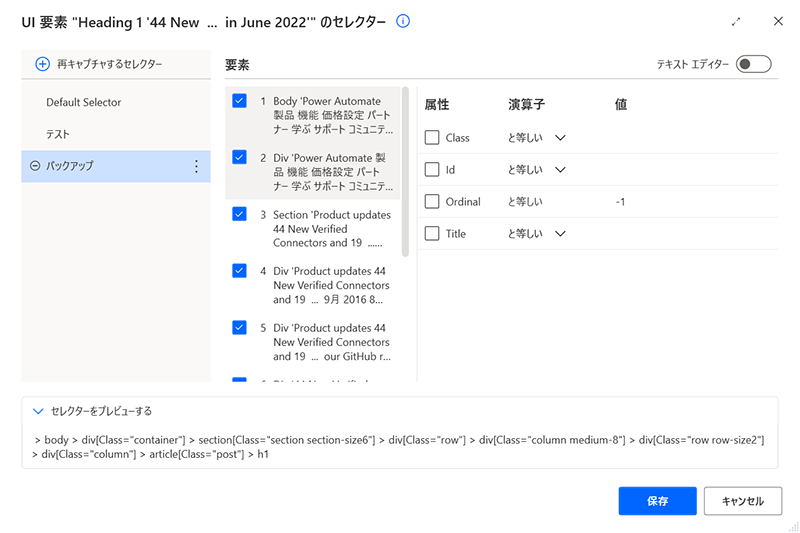
Task: Click the plus icon for recapture selector
Action: coord(42,64)
